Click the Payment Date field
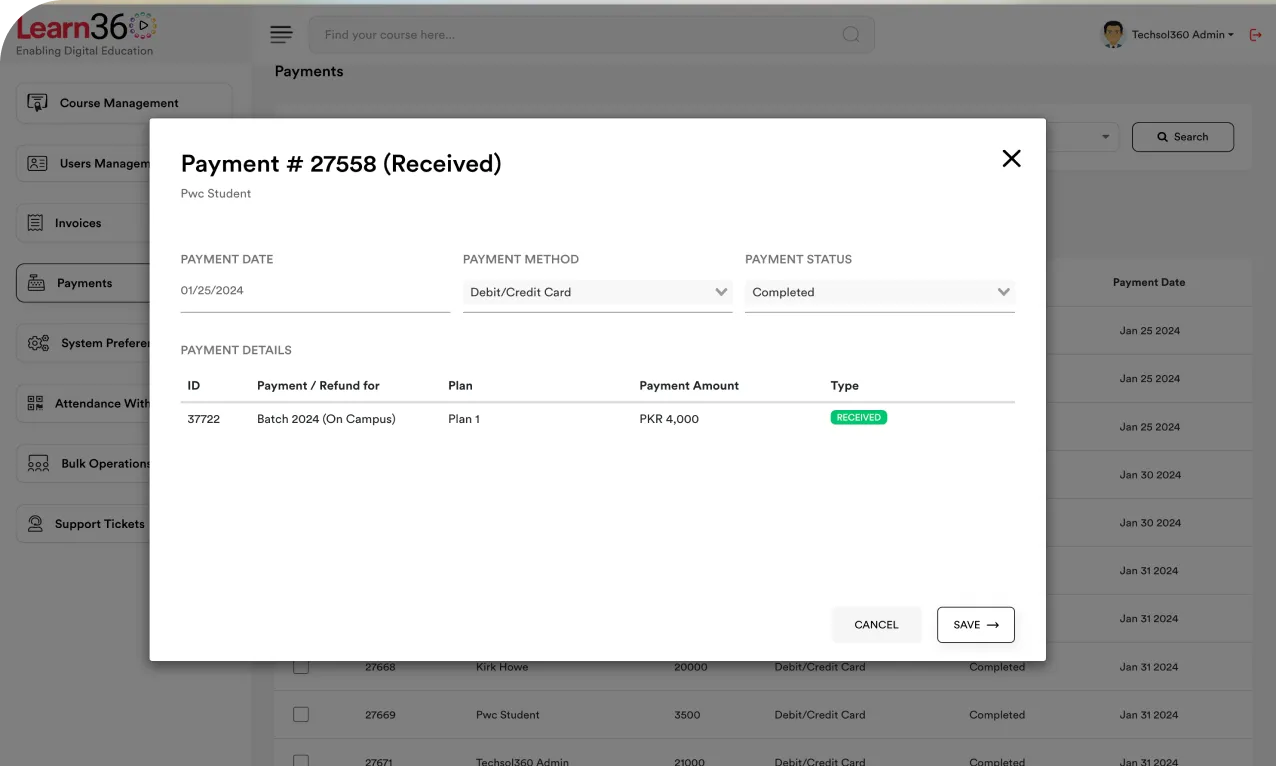This screenshot has height=766, width=1276. click(315, 291)
